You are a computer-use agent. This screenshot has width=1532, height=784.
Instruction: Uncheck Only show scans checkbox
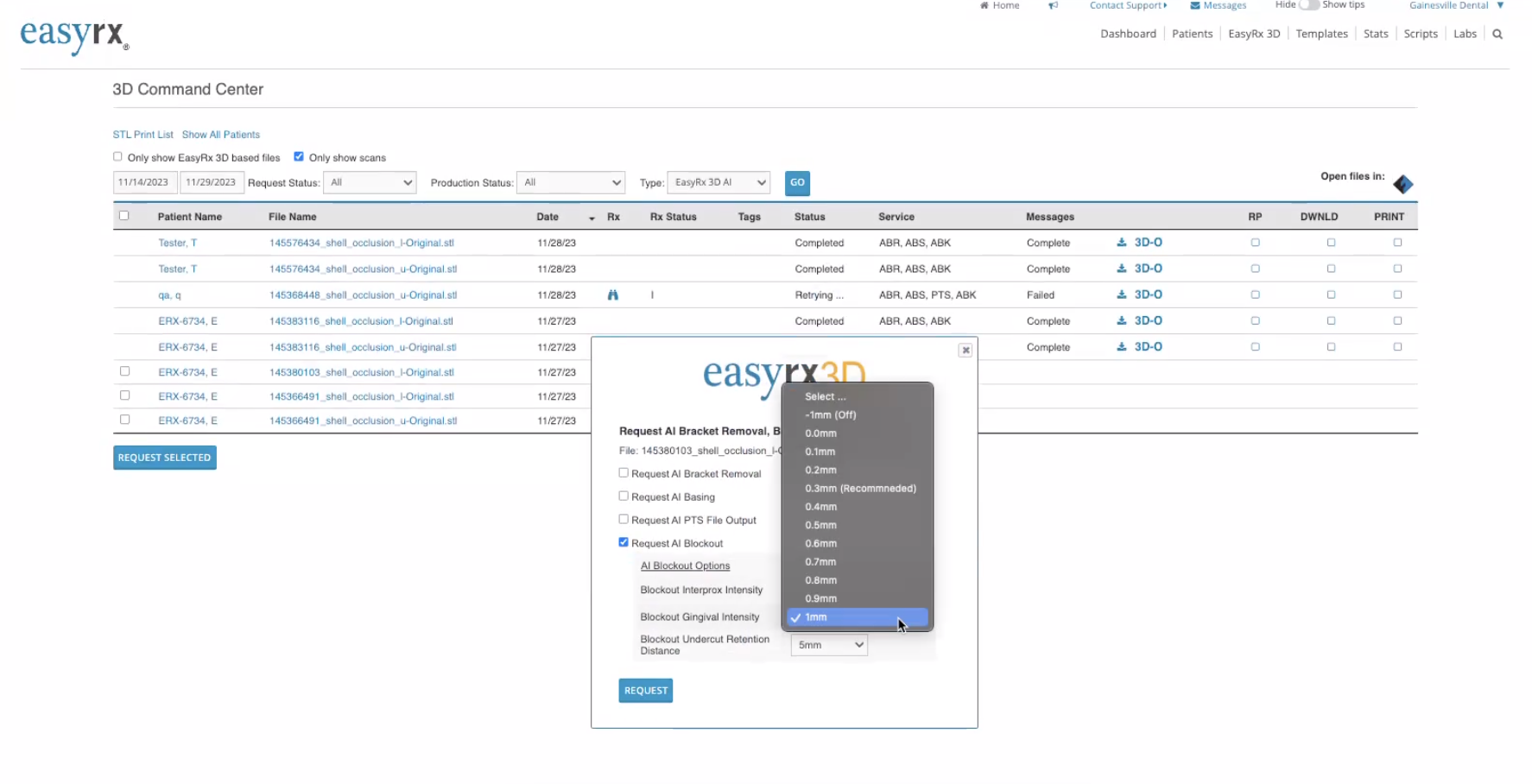[299, 157]
